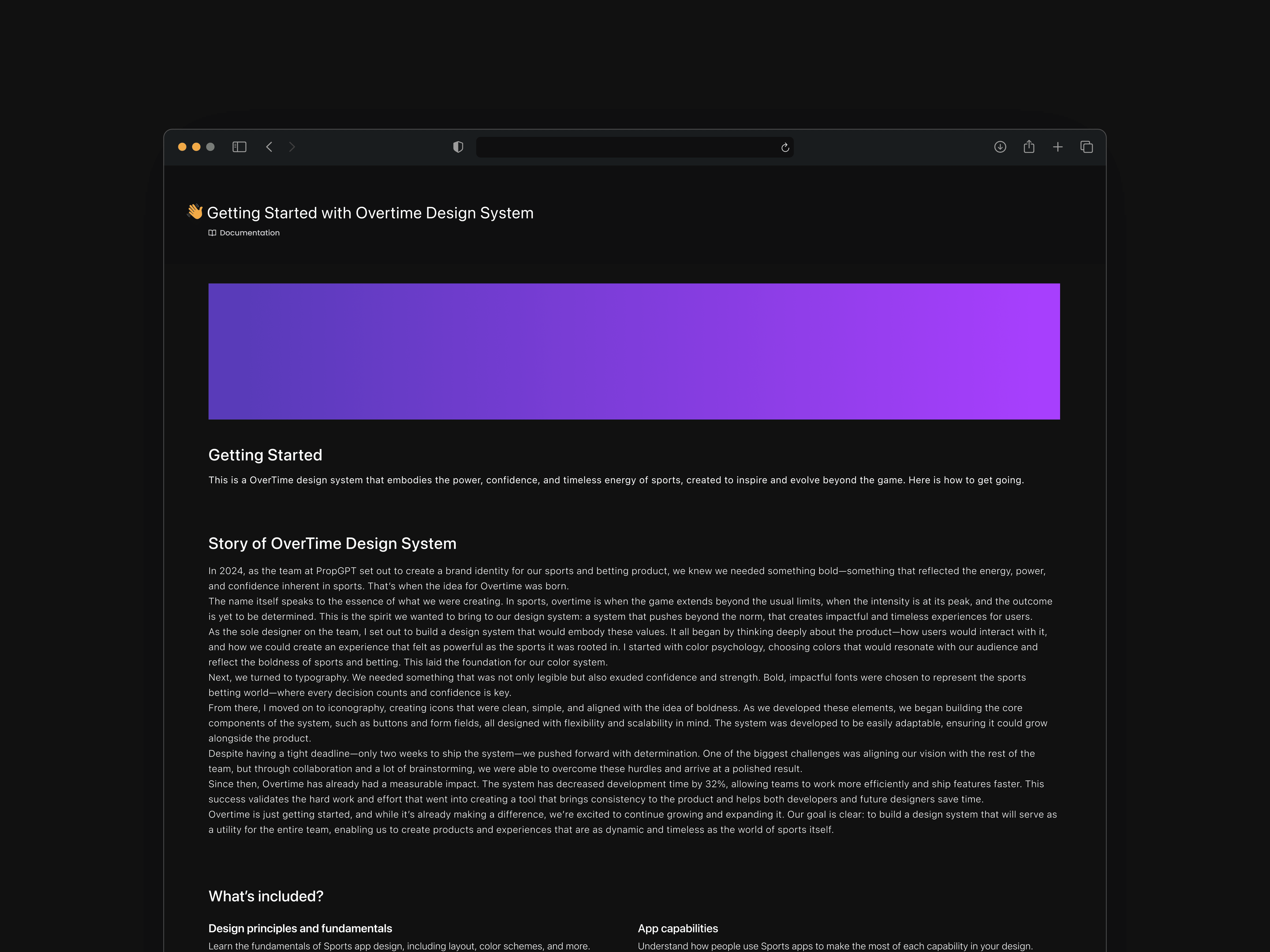The image size is (1270, 952).
Task: Go forward to the next page
Action: pos(292,147)
